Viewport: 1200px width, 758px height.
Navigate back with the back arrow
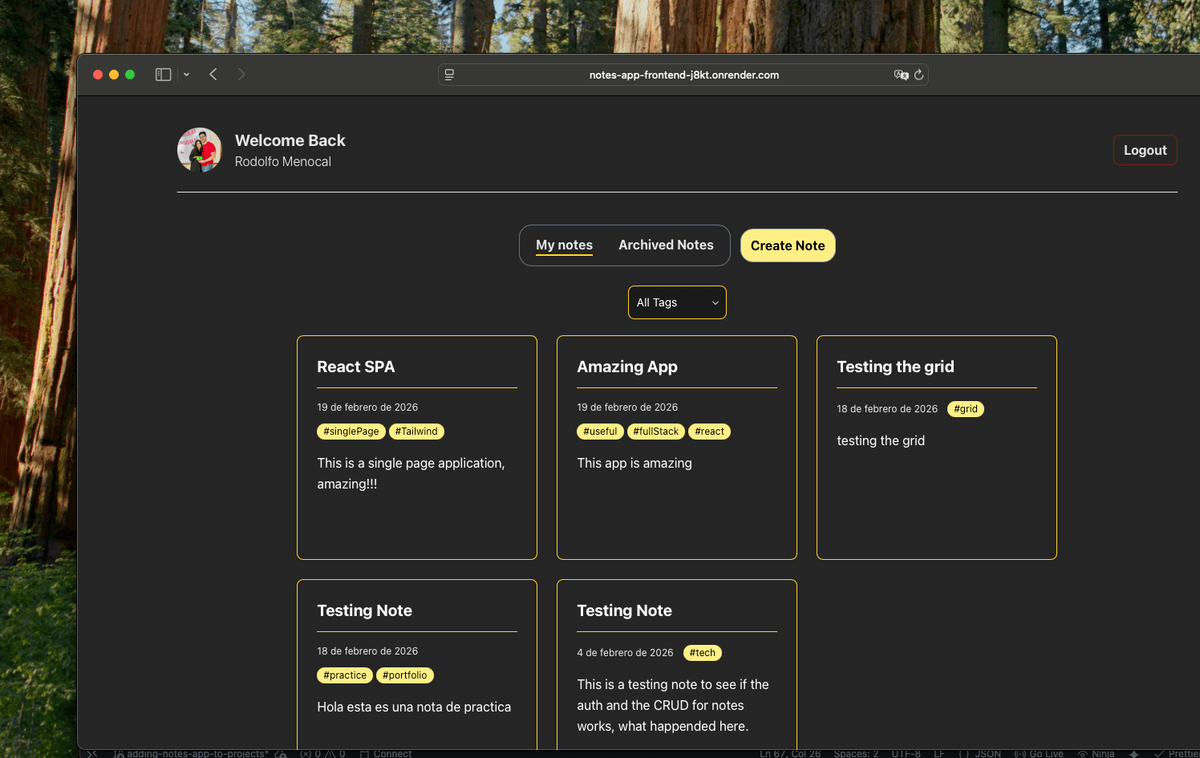(212, 74)
